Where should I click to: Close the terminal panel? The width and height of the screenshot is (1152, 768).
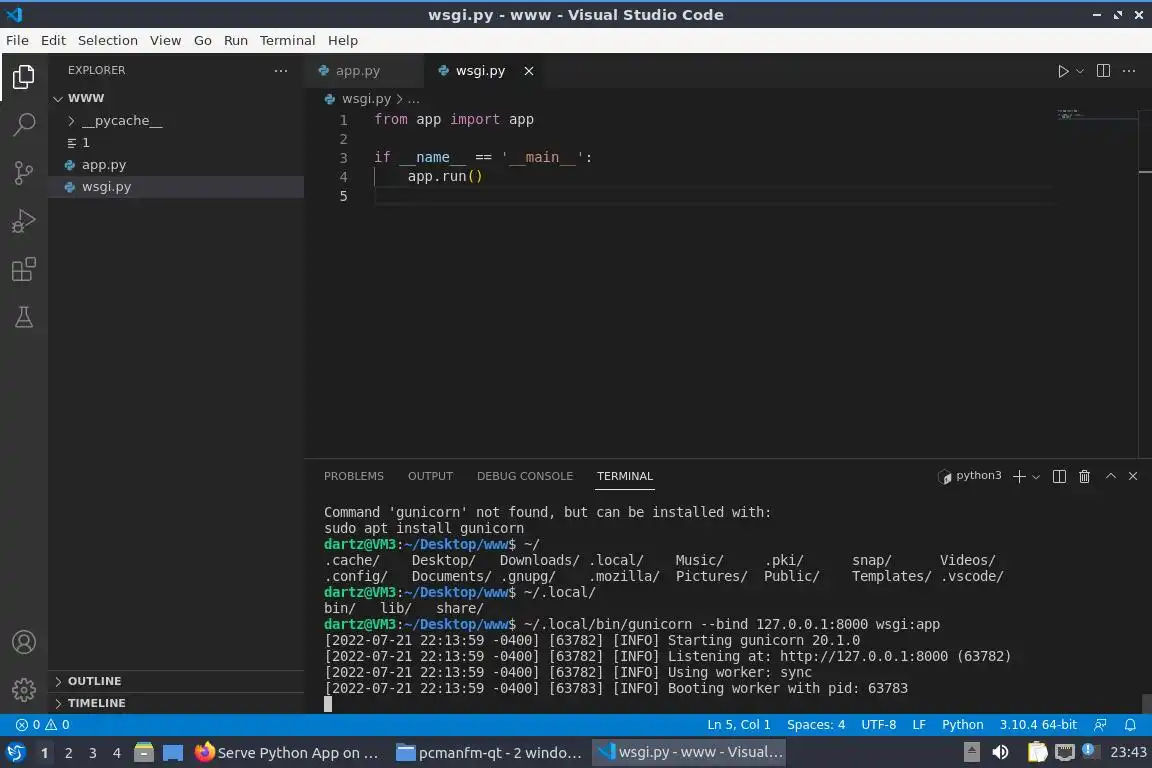(x=1133, y=476)
